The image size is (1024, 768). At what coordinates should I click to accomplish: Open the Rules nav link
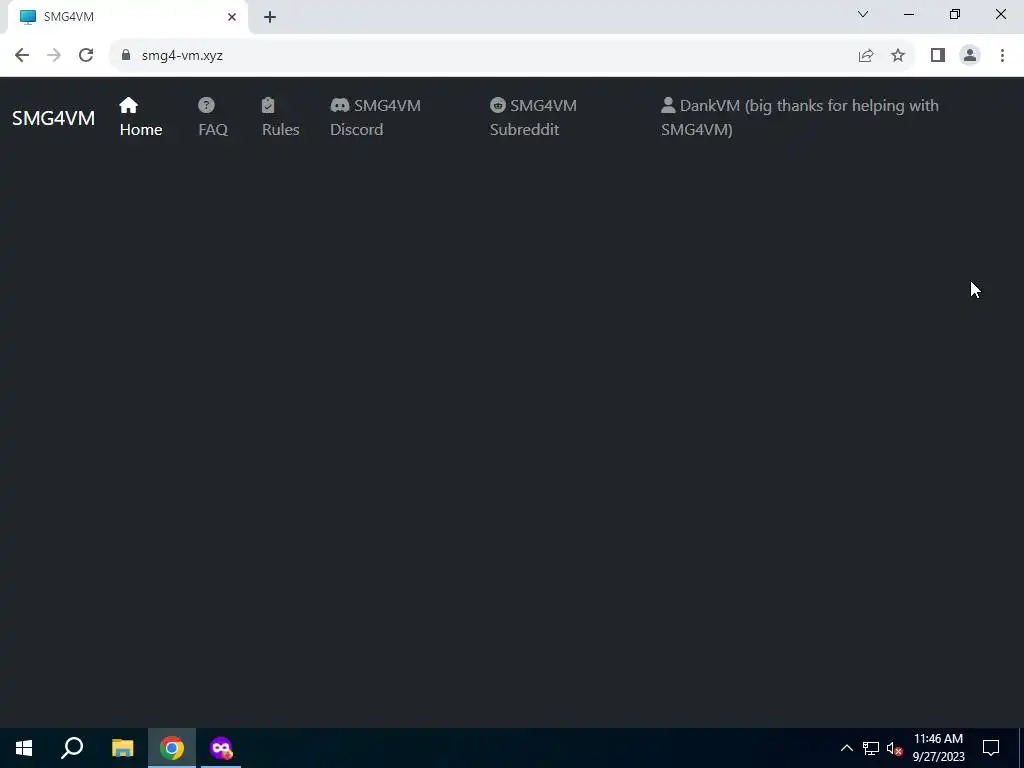(281, 118)
